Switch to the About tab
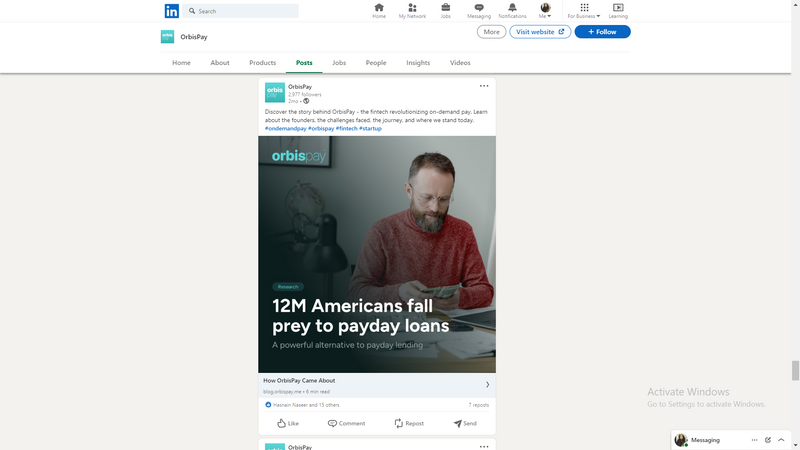This screenshot has height=450, width=800. tap(220, 63)
